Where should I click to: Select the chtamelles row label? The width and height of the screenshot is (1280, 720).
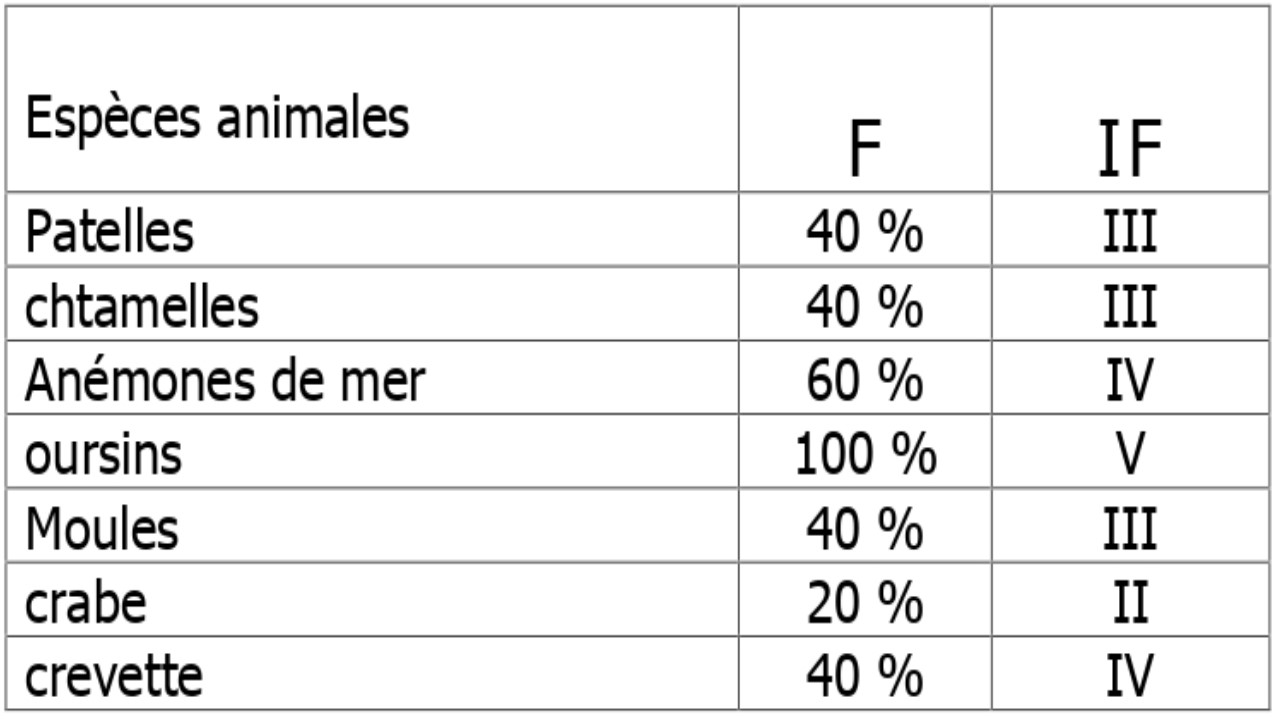coord(142,307)
